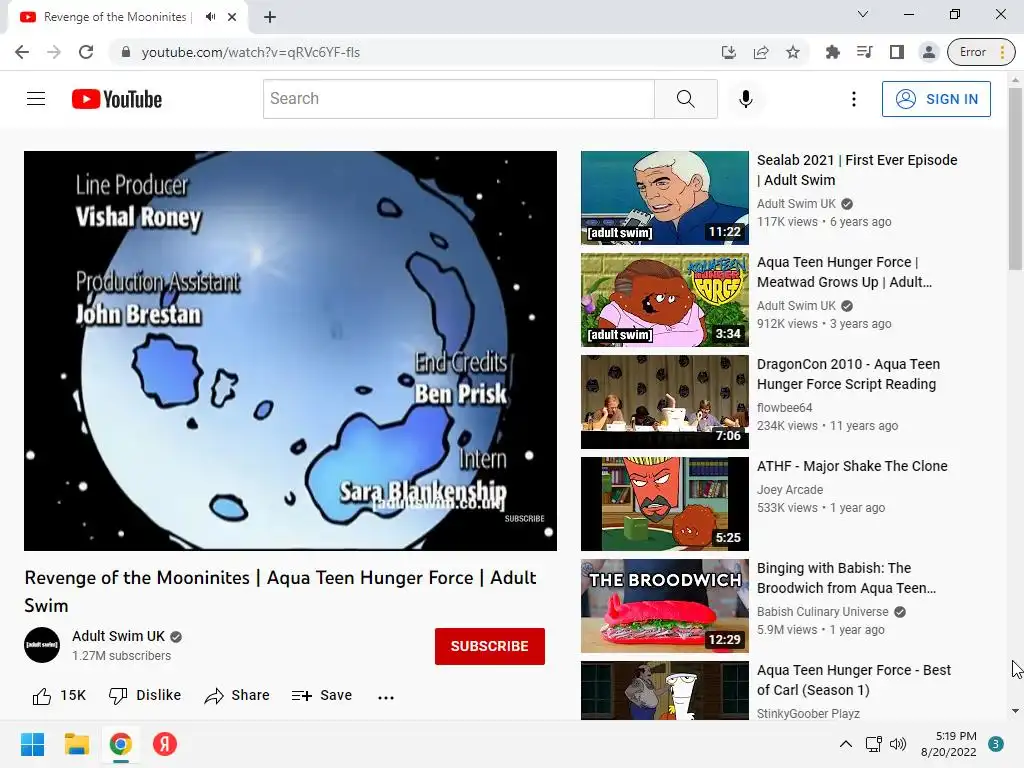The image size is (1024, 768).
Task: Open the flowbee64 channel link
Action: click(x=784, y=408)
